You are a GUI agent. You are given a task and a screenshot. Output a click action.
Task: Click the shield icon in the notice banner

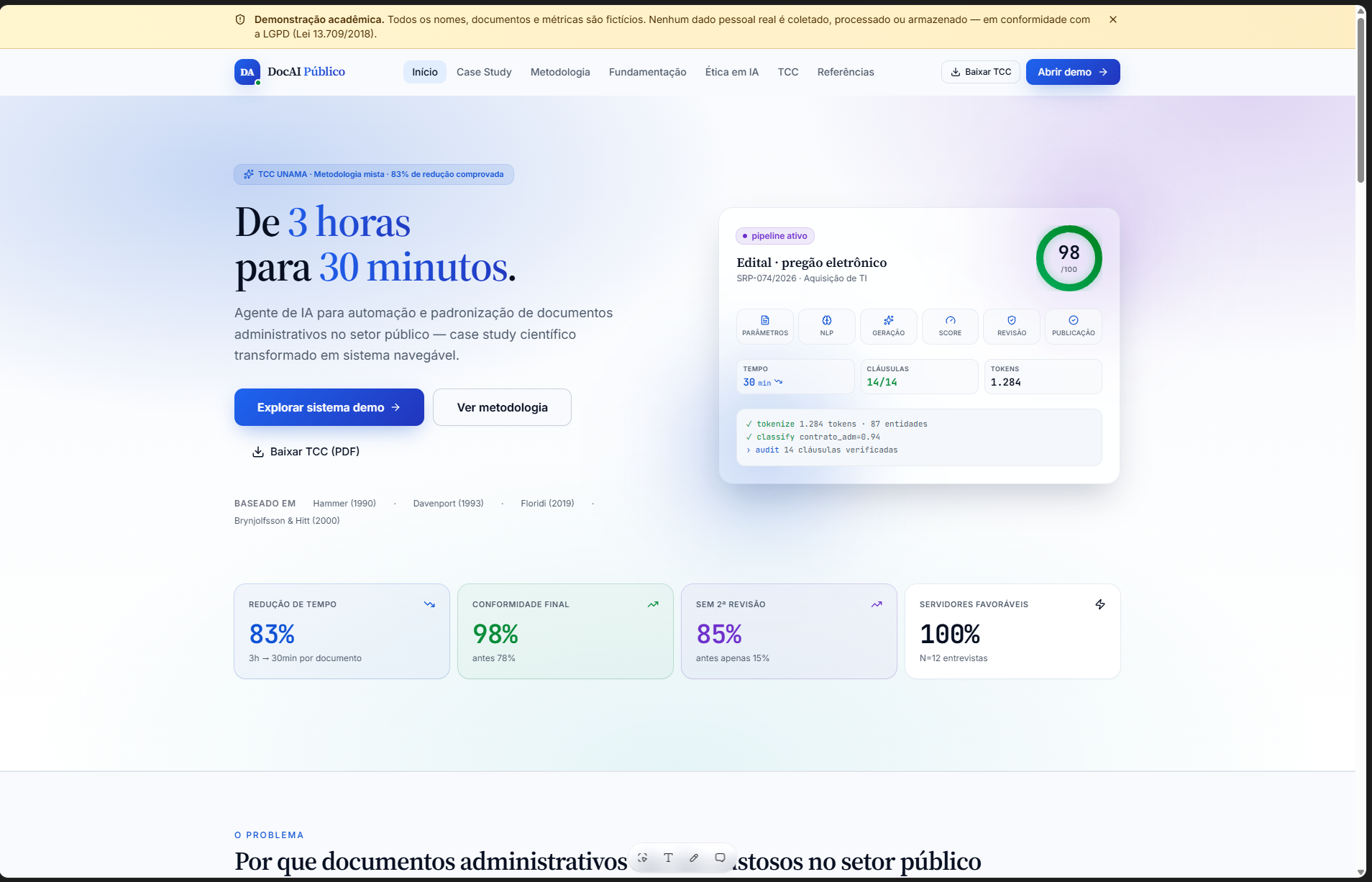240,19
